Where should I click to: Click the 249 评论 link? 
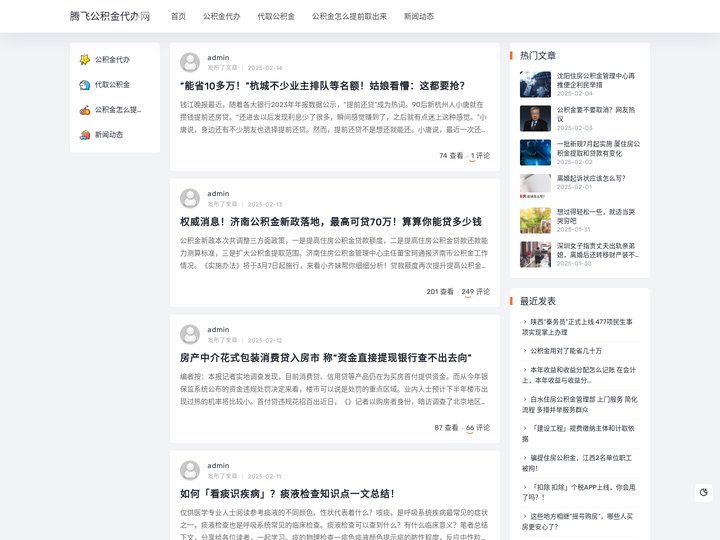(x=476, y=292)
